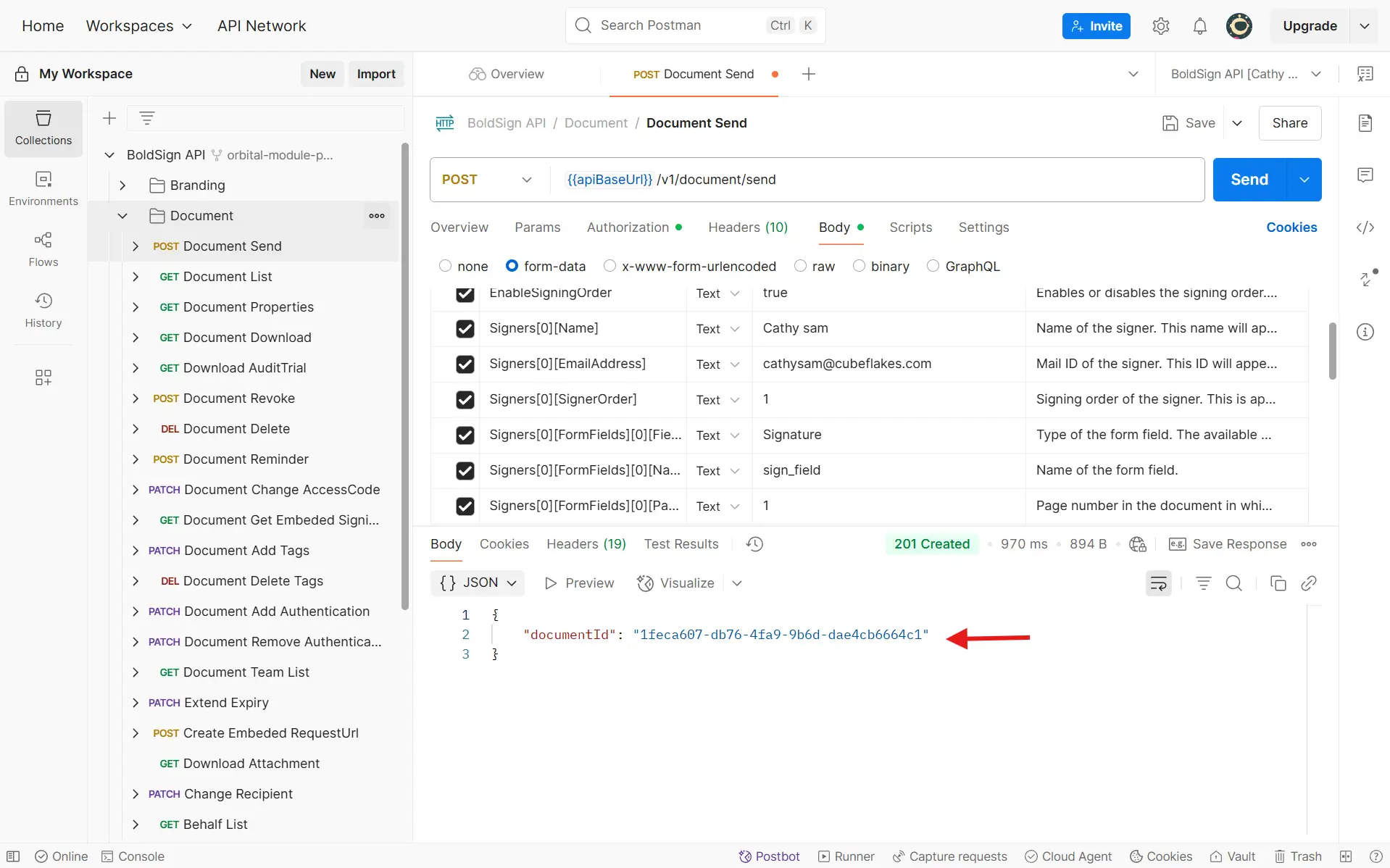Expand the Branding folder
Viewport: 1390px width, 868px height.
tap(122, 185)
